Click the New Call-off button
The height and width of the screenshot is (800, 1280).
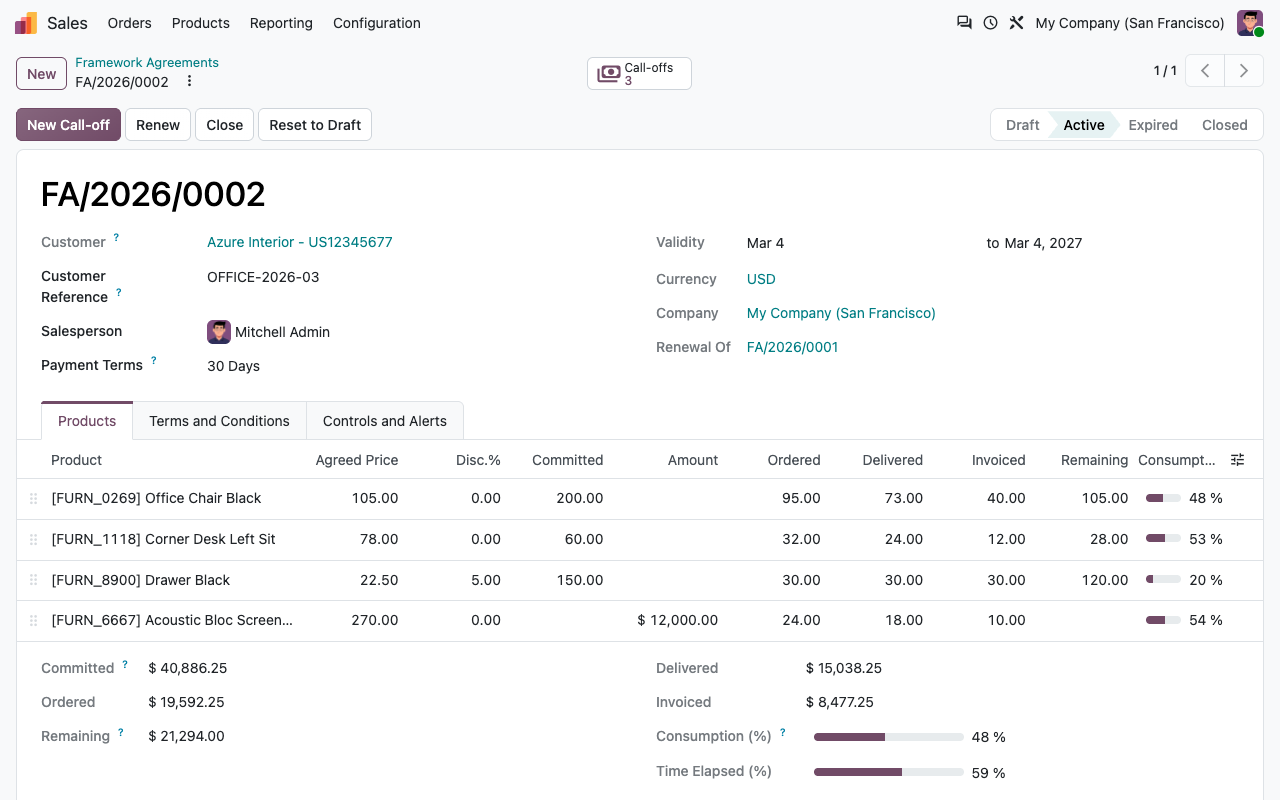[x=69, y=125]
